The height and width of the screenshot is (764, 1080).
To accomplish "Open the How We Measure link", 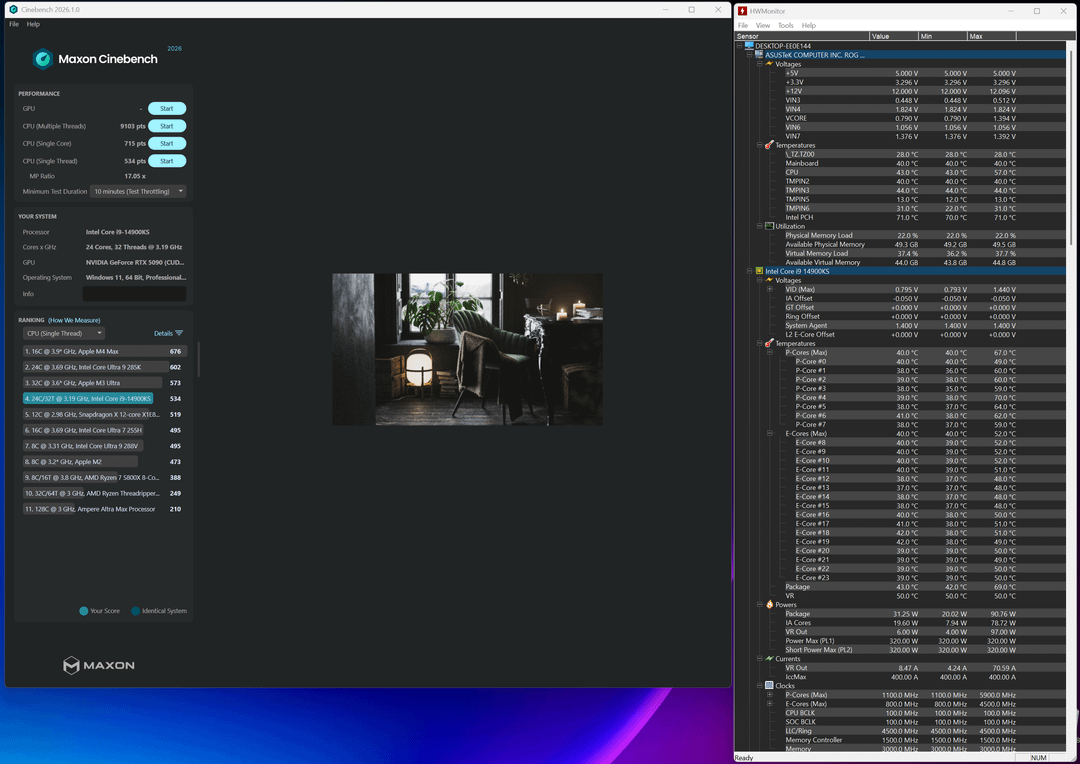I will (74, 320).
